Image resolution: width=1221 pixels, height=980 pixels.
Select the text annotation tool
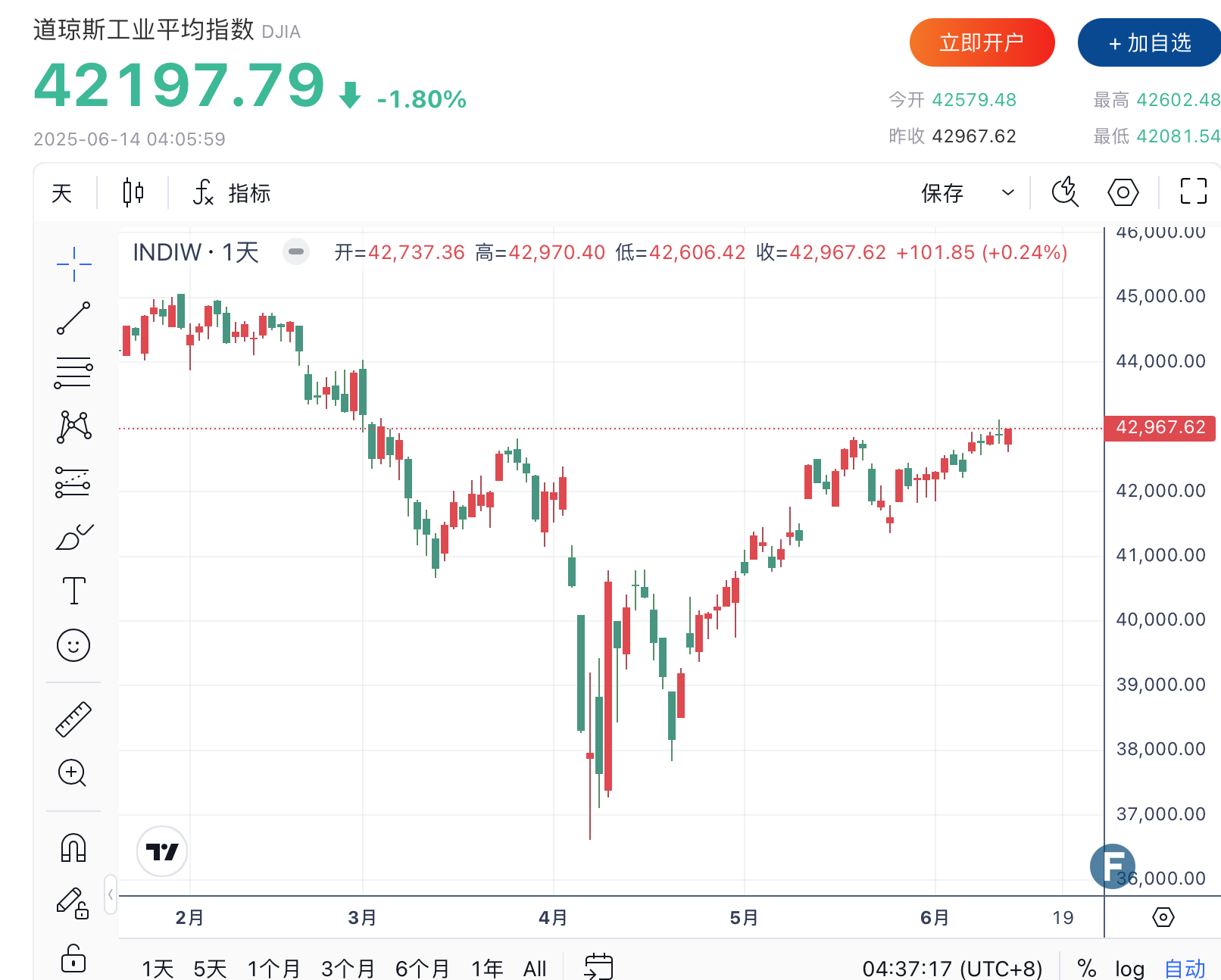click(73, 591)
